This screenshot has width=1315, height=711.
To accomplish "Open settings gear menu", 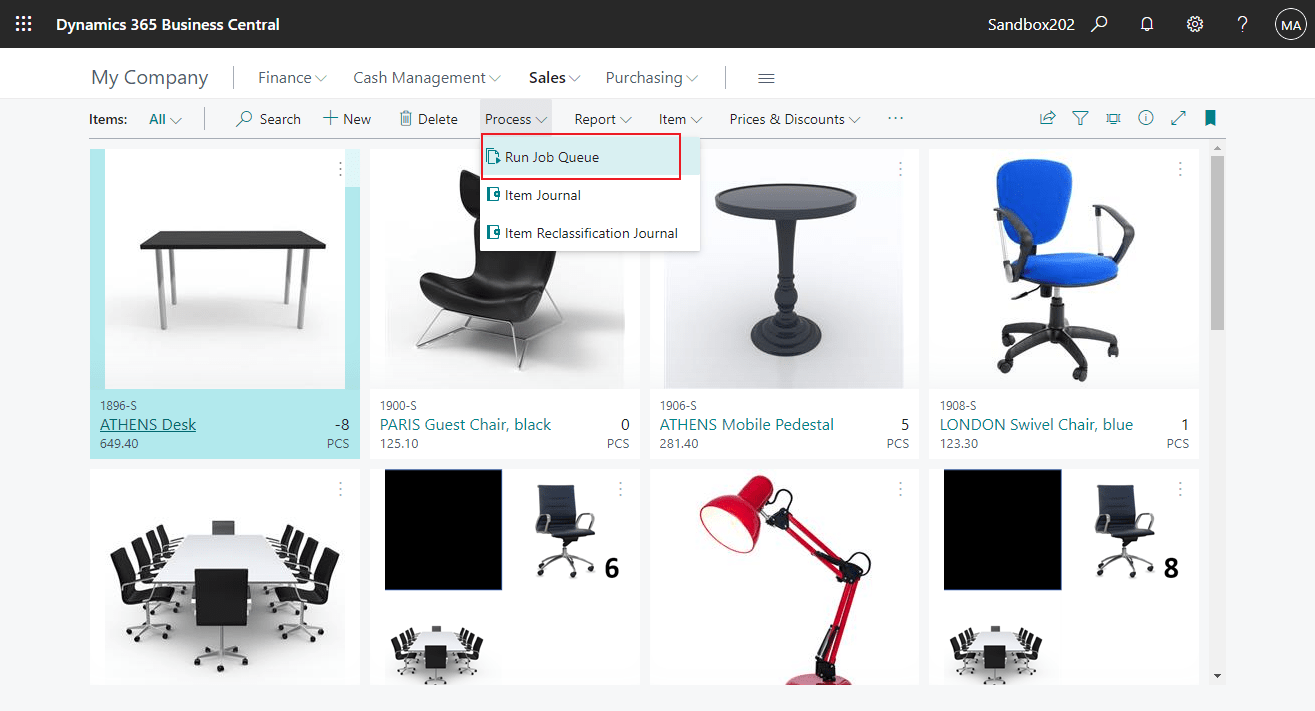I will pyautogui.click(x=1194, y=23).
